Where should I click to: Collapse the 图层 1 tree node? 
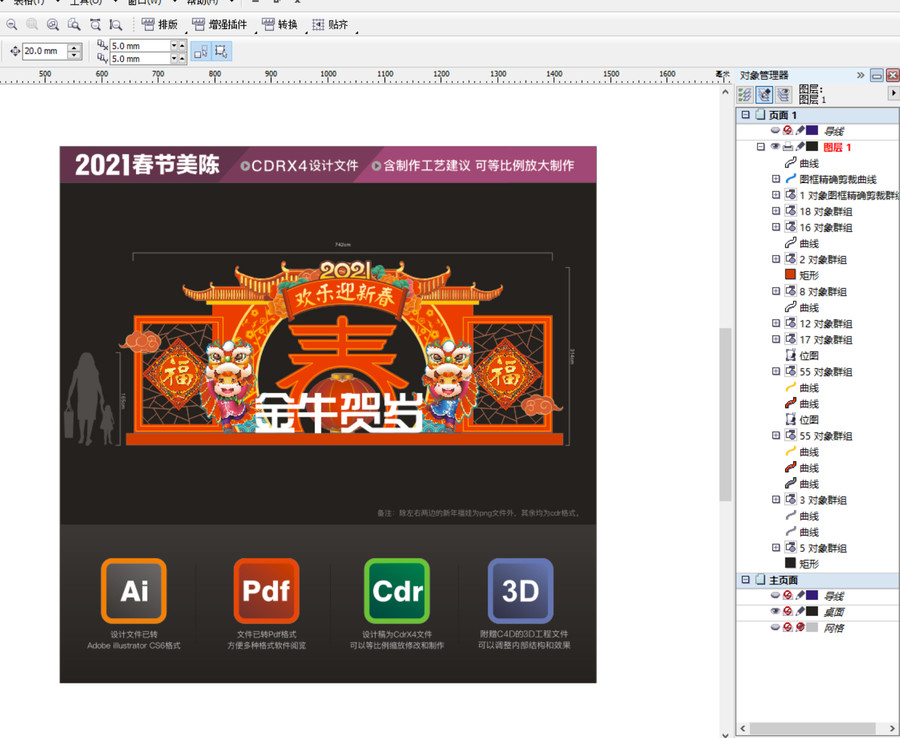[761, 147]
